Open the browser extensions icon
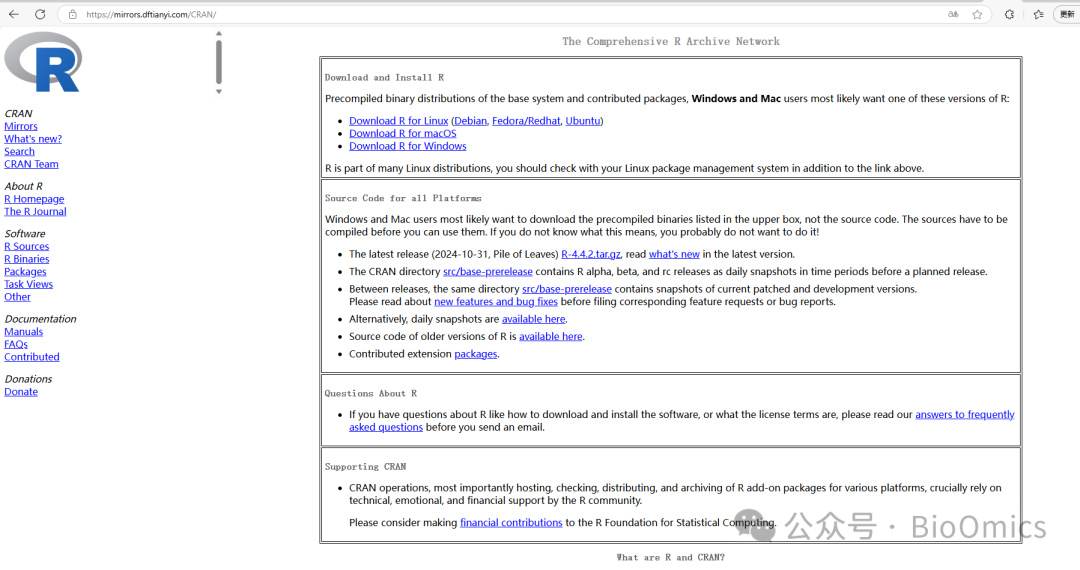This screenshot has height=570, width=1080. [1009, 14]
